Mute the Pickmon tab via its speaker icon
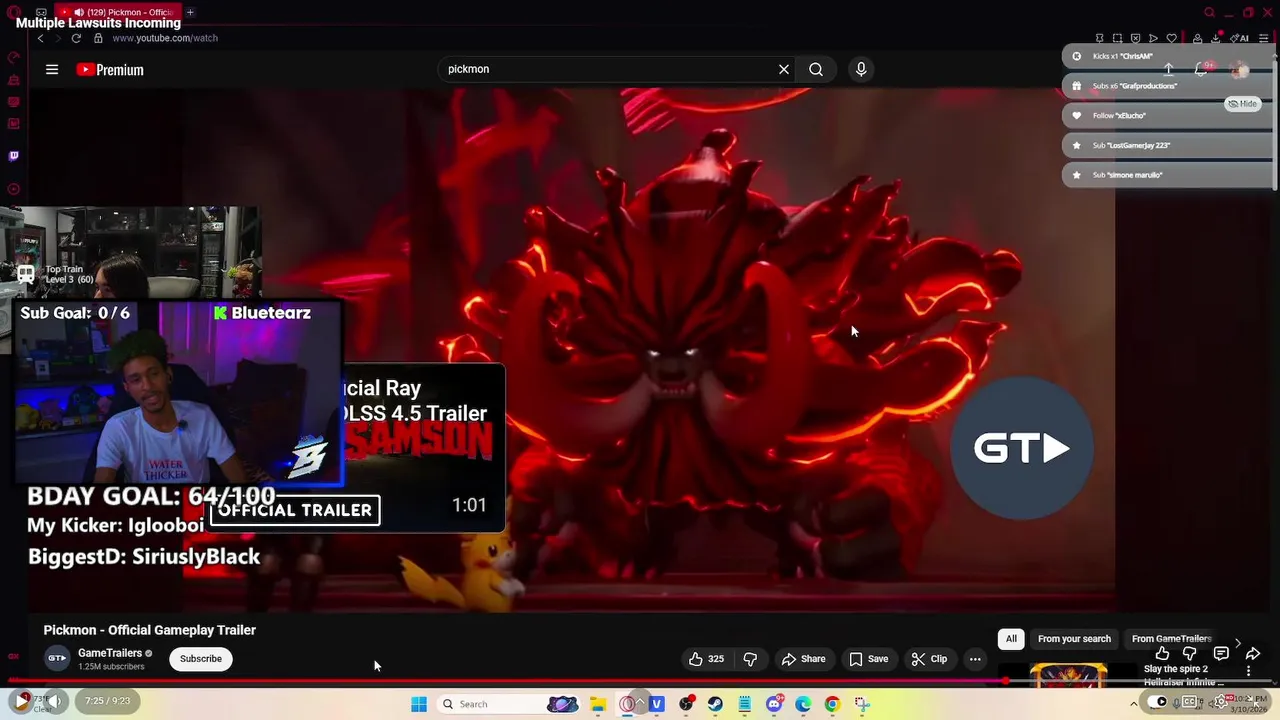 (79, 12)
